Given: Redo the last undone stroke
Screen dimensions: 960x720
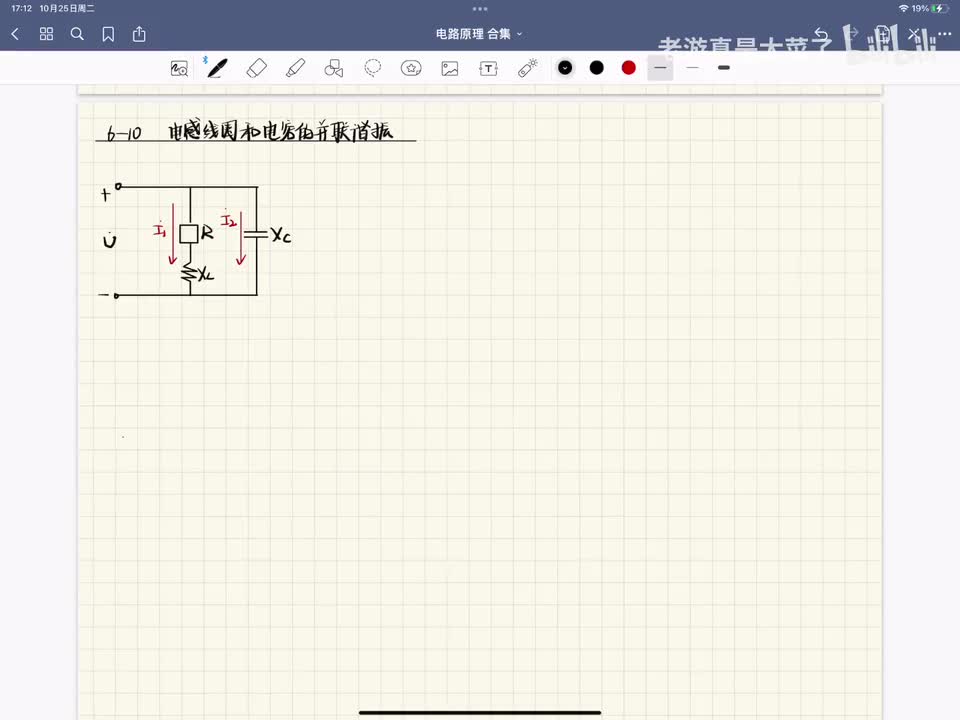Looking at the screenshot, I should 852,34.
